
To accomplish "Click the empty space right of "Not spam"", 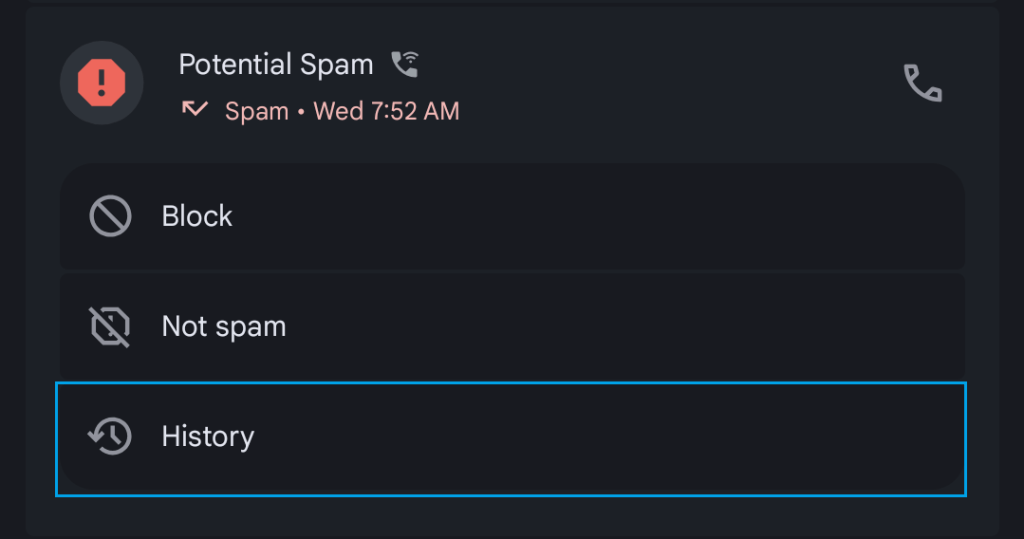I will [620, 326].
